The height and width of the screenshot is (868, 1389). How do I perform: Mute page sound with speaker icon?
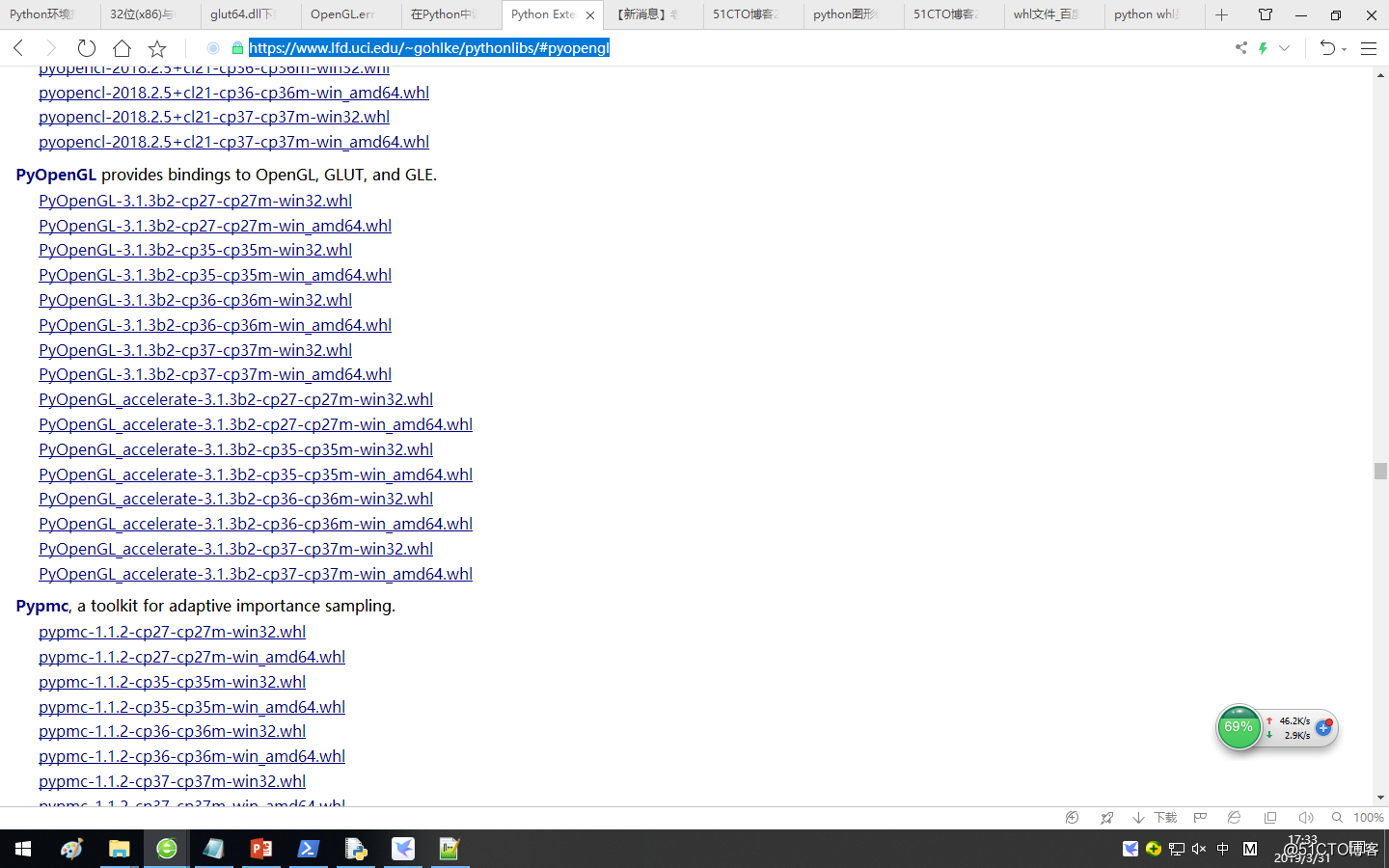point(1306,818)
